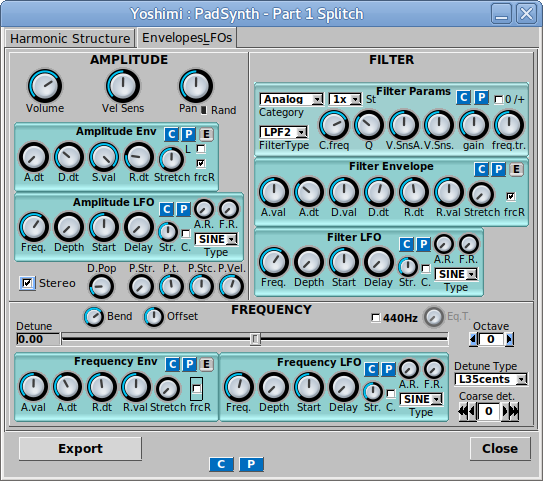Copy Amplitude LFO with C button
Image resolution: width=543 pixels, height=481 pixels.
coord(167,209)
